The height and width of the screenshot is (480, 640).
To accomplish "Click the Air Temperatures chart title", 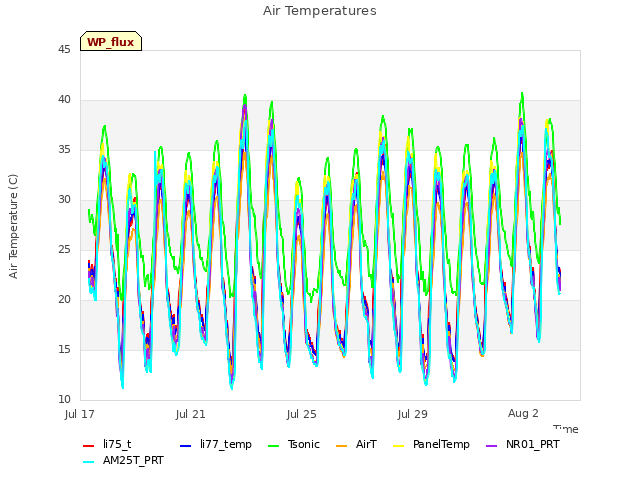I will [x=320, y=11].
